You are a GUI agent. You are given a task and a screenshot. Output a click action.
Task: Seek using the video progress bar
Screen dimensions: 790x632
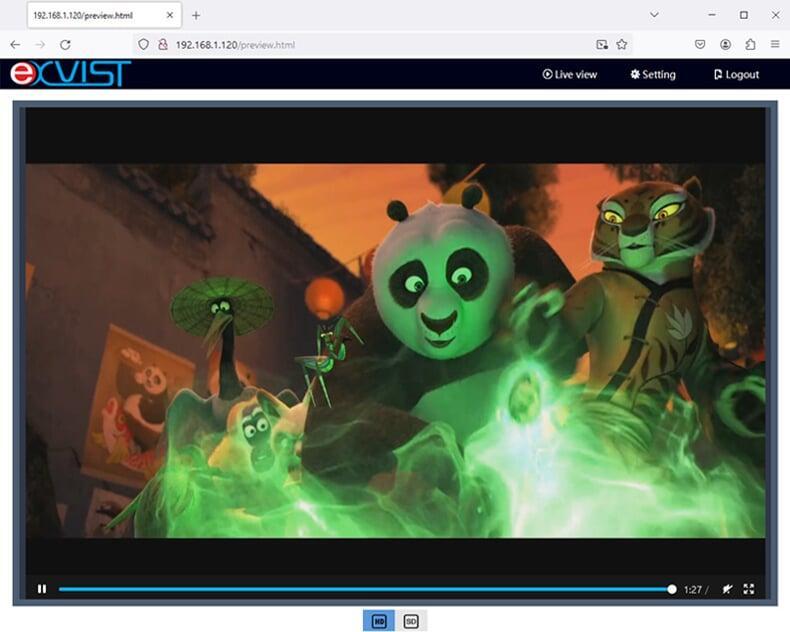pyautogui.click(x=367, y=589)
